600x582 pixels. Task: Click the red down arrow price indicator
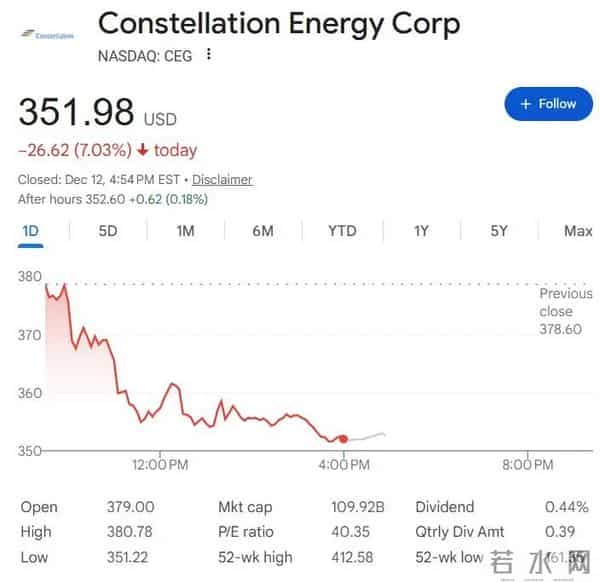(x=143, y=151)
